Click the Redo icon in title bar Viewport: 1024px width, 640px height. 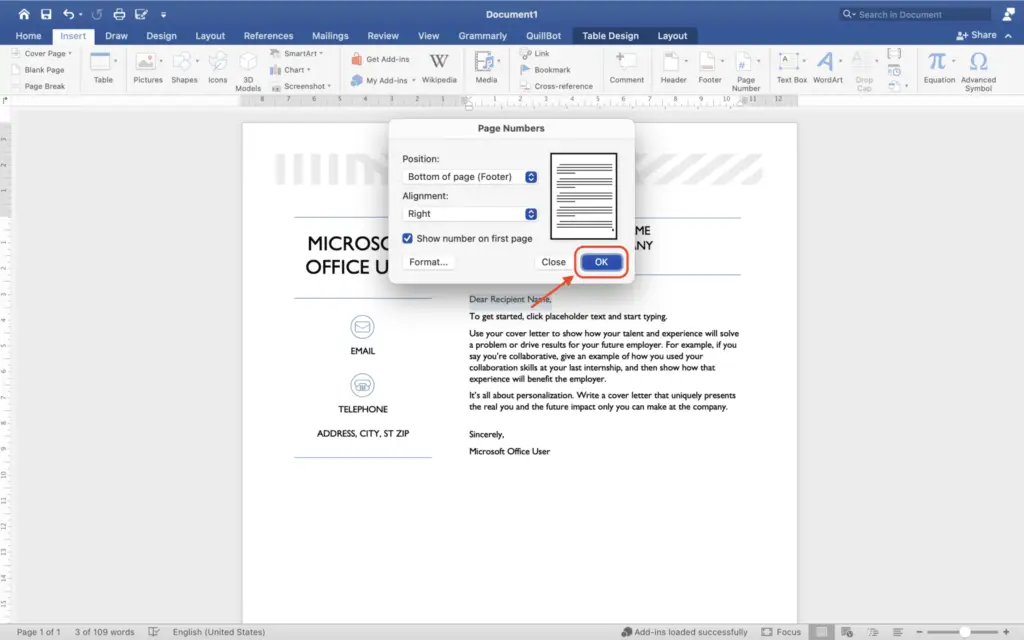[x=97, y=14]
